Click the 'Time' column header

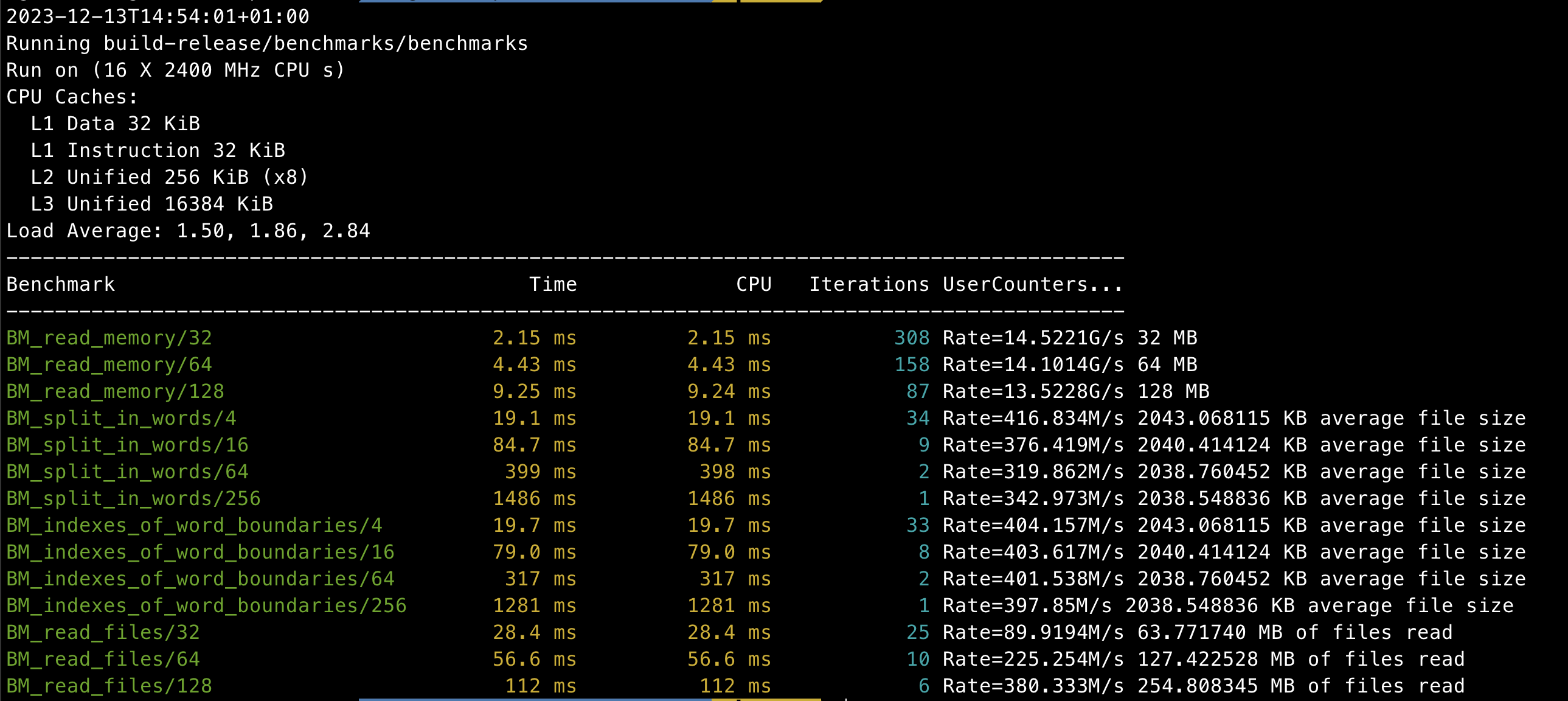click(553, 284)
